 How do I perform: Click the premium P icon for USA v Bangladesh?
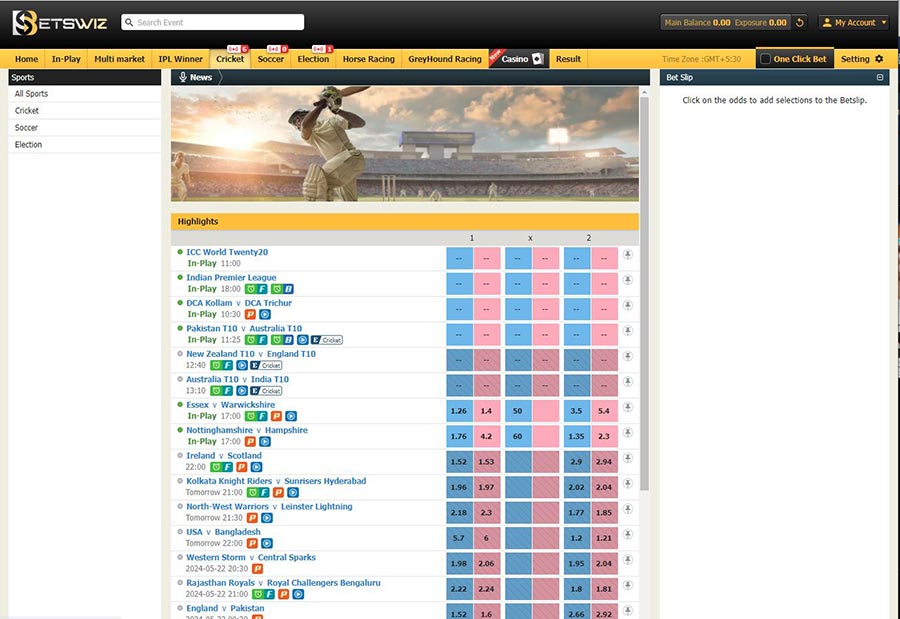[251, 544]
